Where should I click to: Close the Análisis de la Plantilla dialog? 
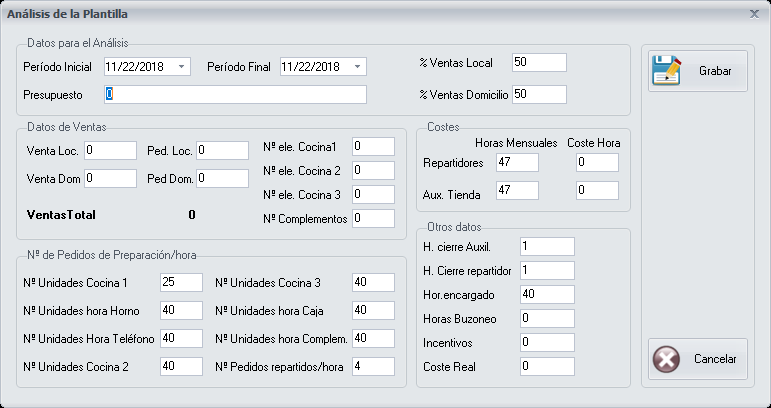pyautogui.click(x=753, y=14)
